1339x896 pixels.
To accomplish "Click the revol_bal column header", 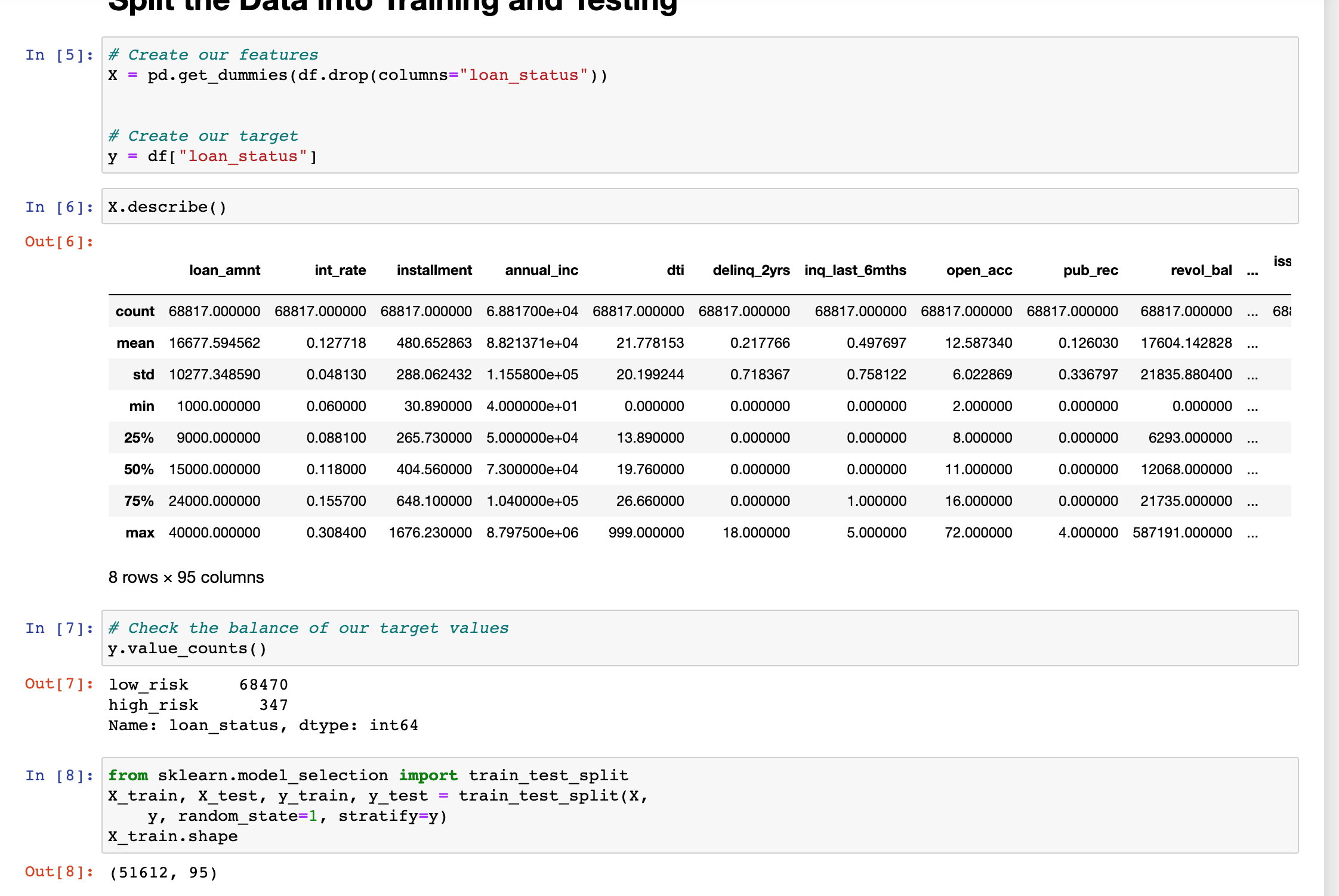I will pos(1201,270).
